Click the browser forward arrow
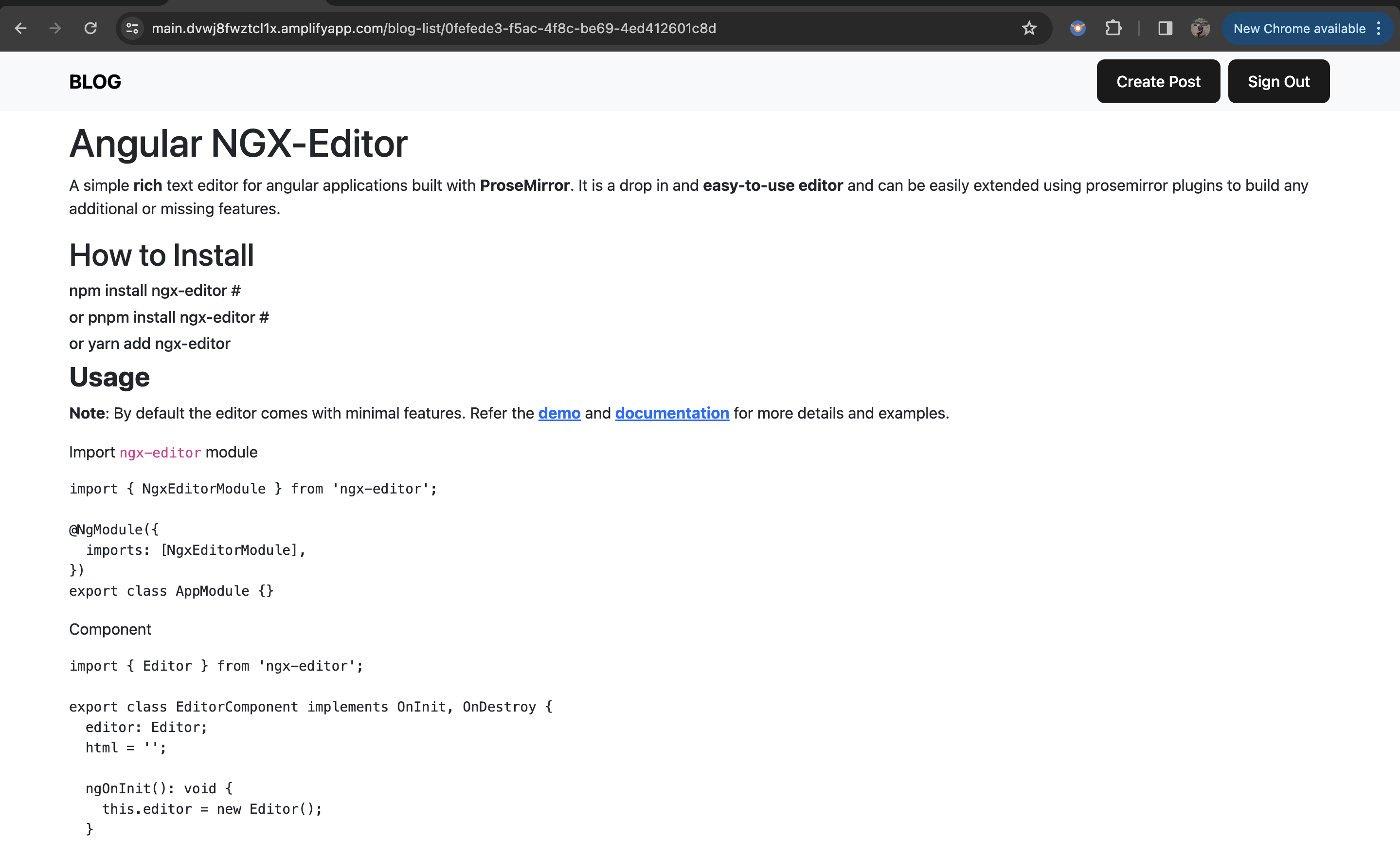1400x841 pixels. tap(55, 28)
